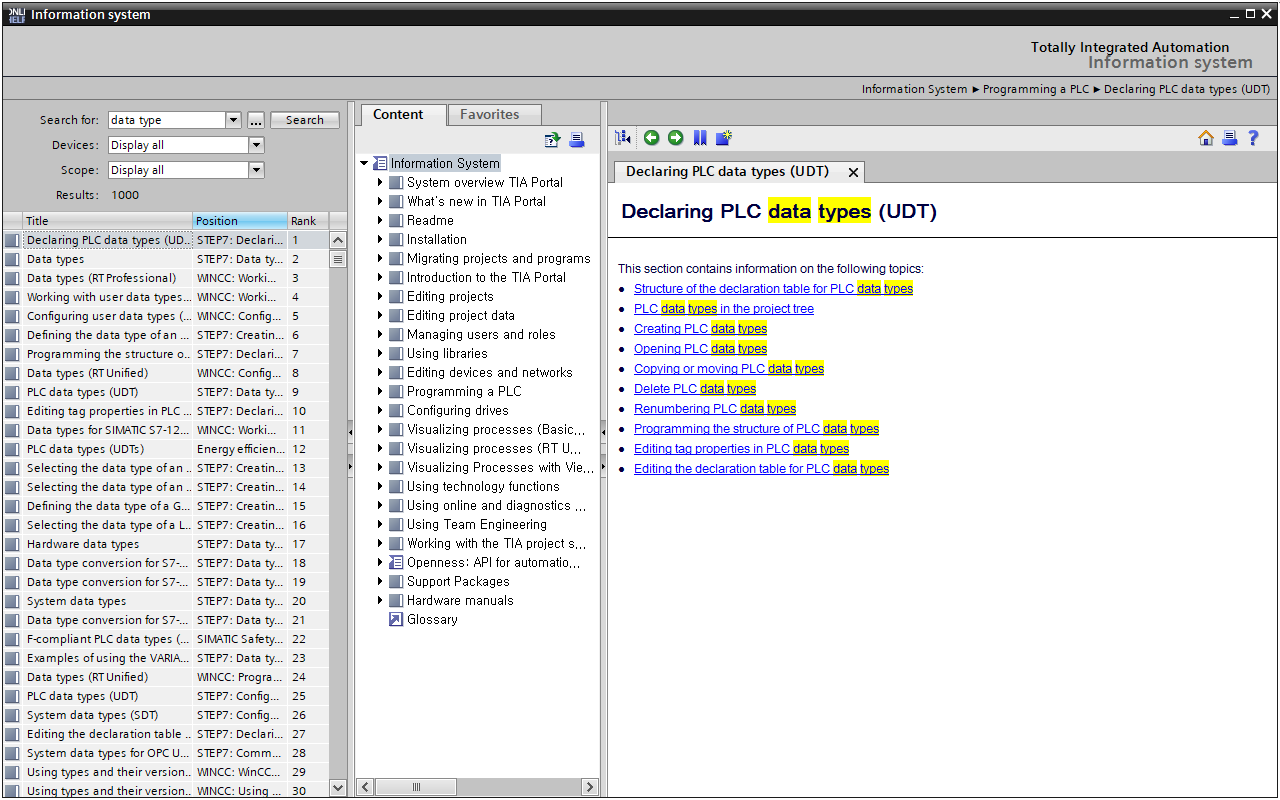Click the Search button
1280x800 pixels.
305,120
